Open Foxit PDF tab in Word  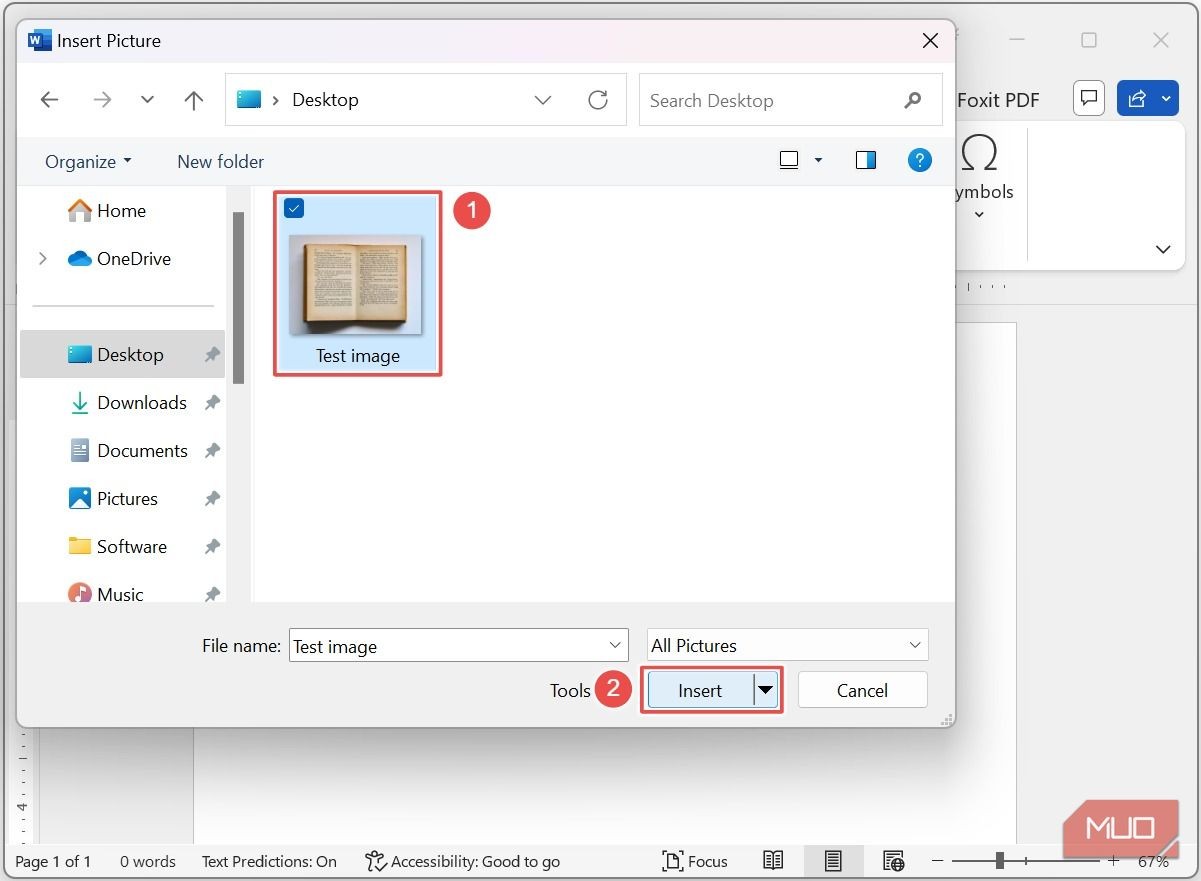point(998,100)
